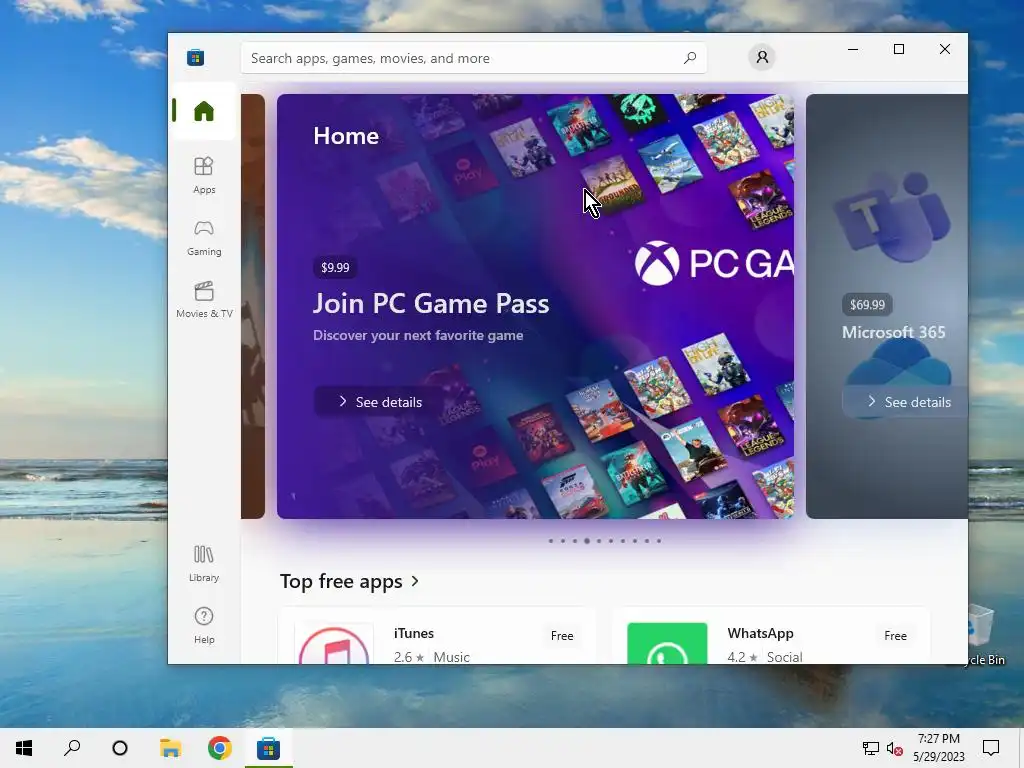Open the Apps section in the sidebar
1024x768 pixels.
[204, 175]
